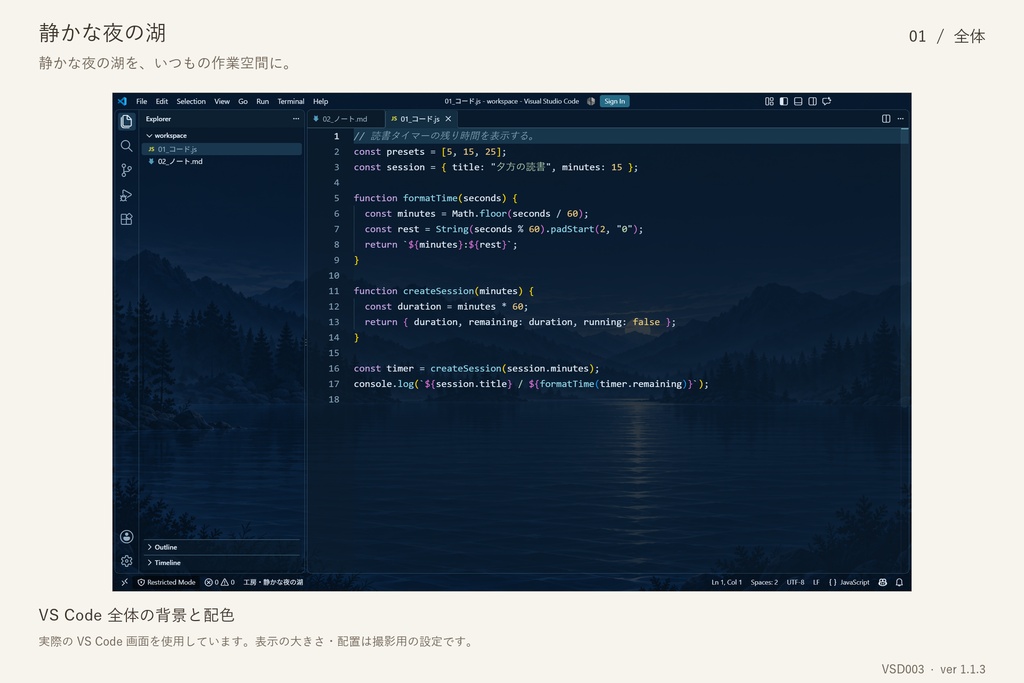Open the Search view icon

pyautogui.click(x=126, y=146)
